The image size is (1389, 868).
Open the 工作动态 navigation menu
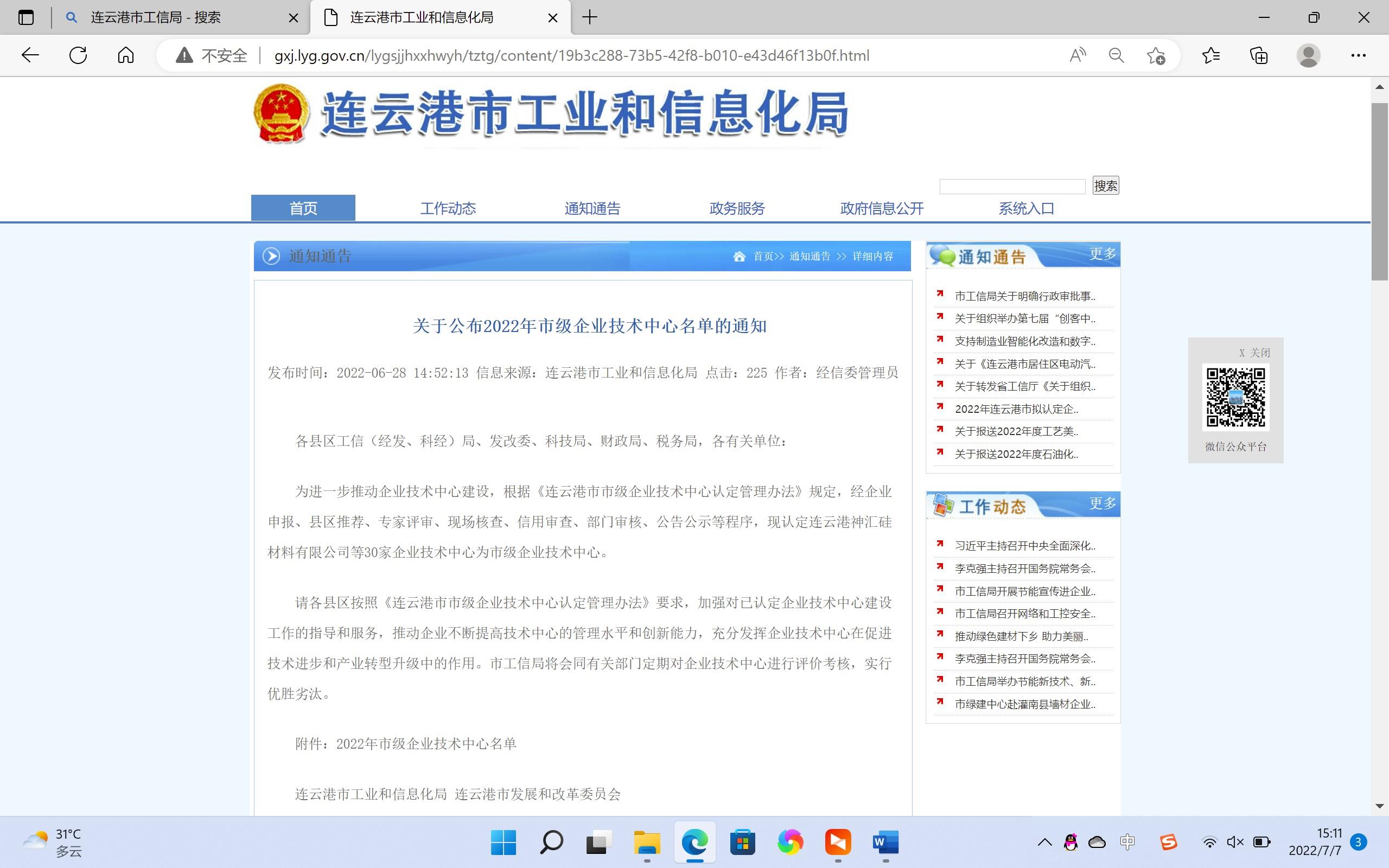(448, 208)
